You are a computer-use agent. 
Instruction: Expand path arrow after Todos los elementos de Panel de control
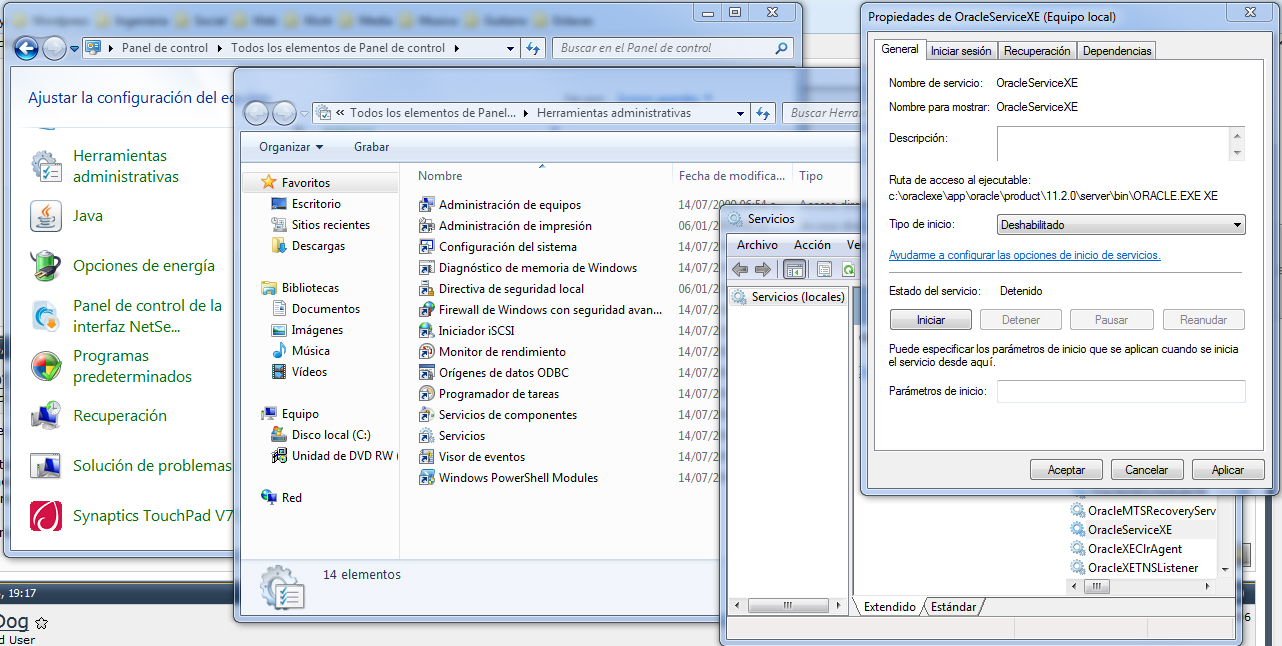point(456,48)
